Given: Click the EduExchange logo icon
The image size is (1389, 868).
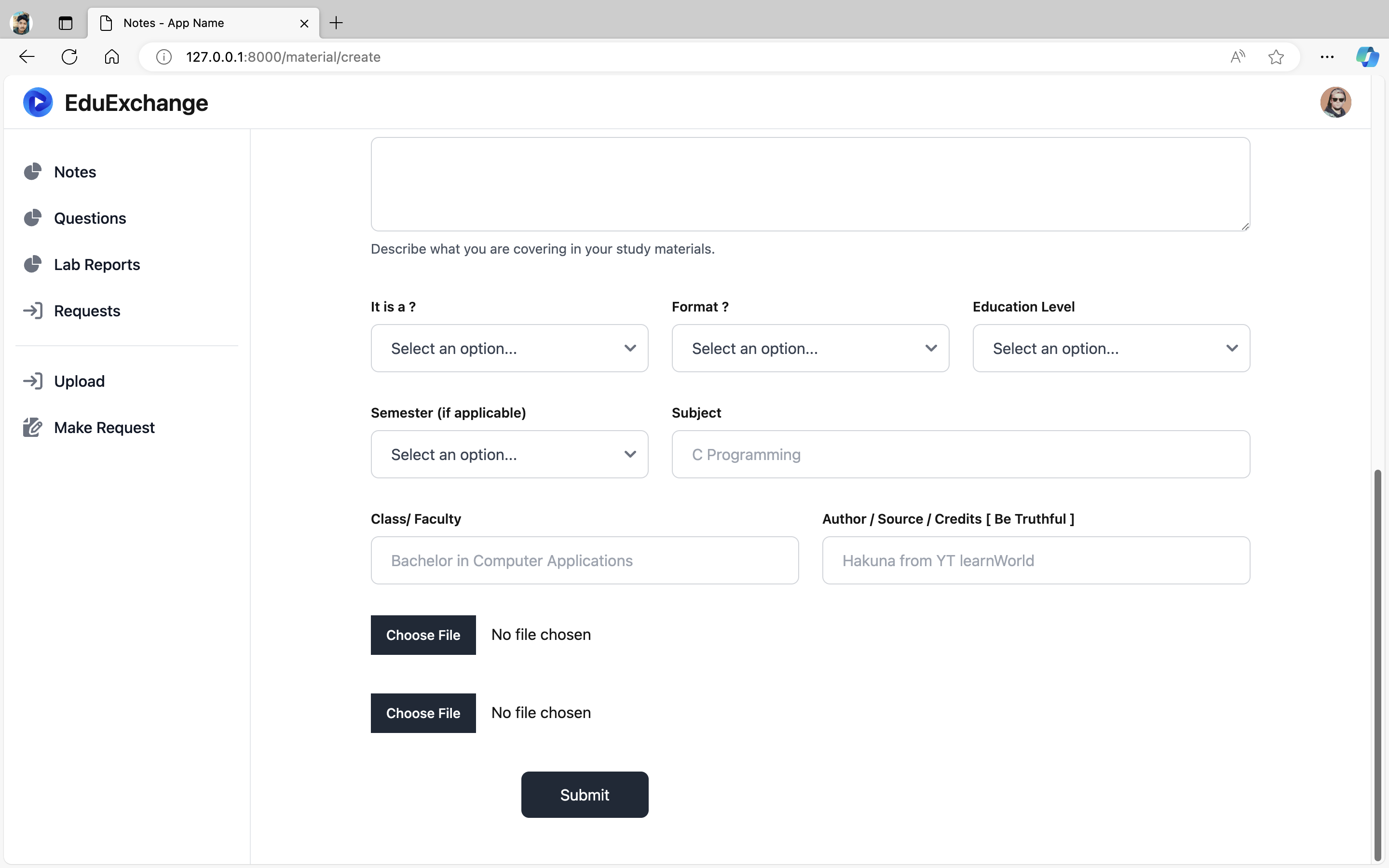Looking at the screenshot, I should 38,103.
